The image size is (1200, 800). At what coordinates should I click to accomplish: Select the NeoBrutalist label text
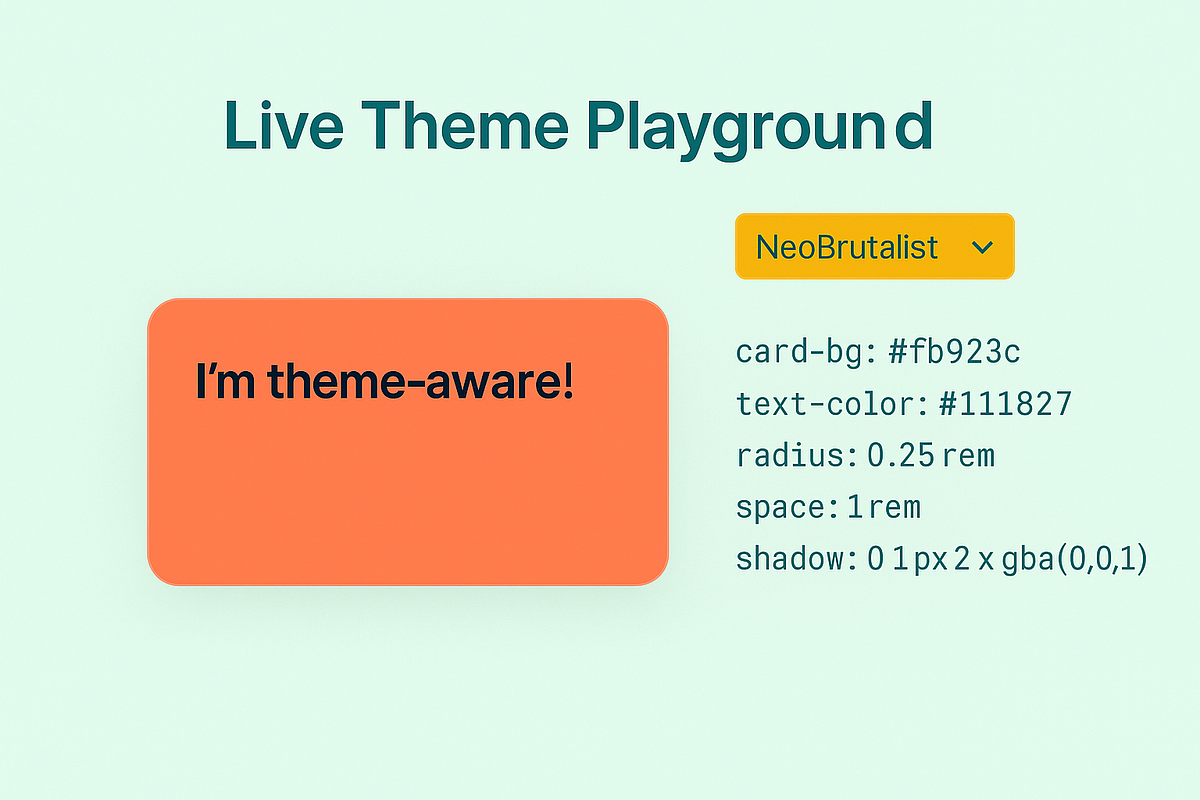846,246
